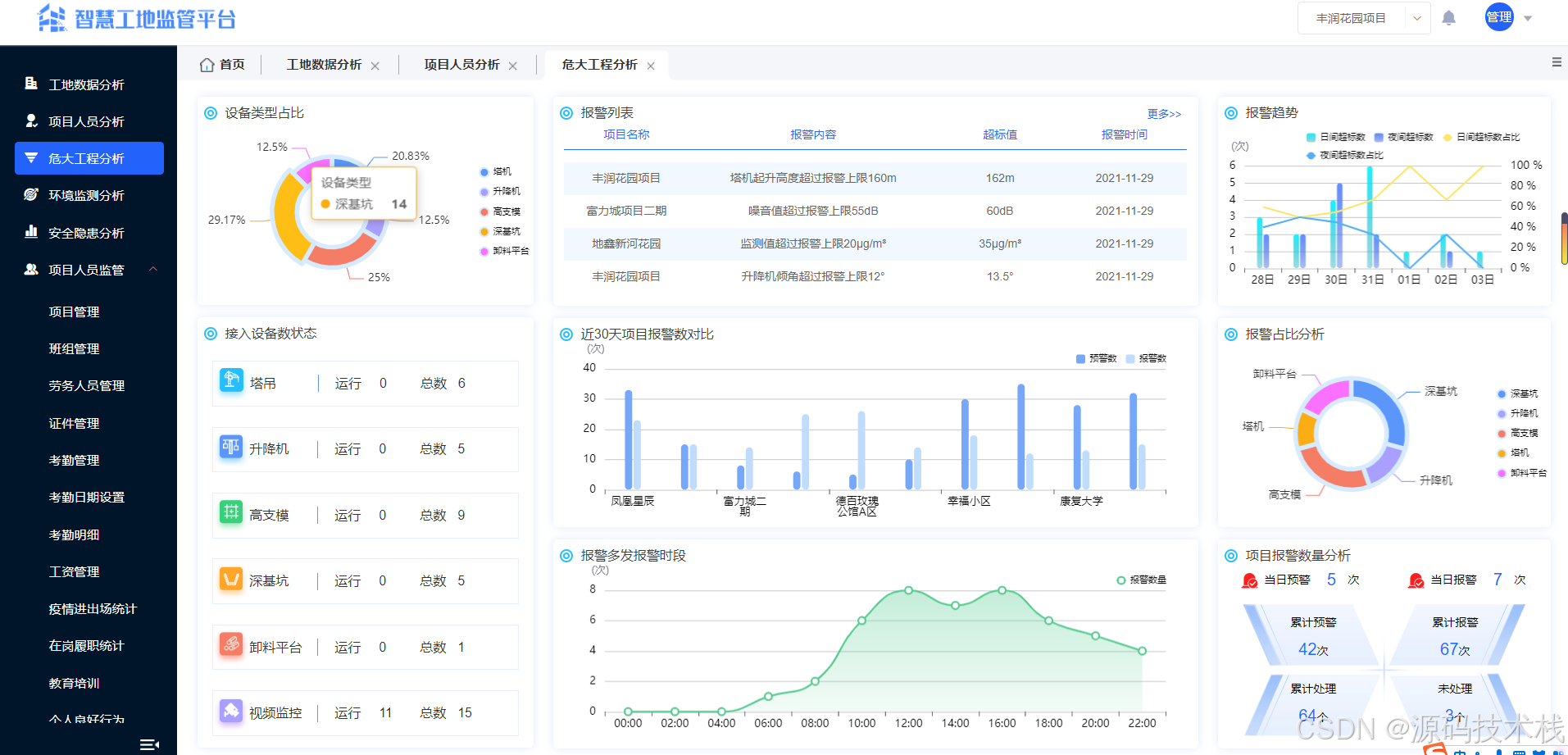Toggle 夜间超标数占比 legend in 报警趋势
Image resolution: width=1568 pixels, height=755 pixels.
pos(1345,155)
